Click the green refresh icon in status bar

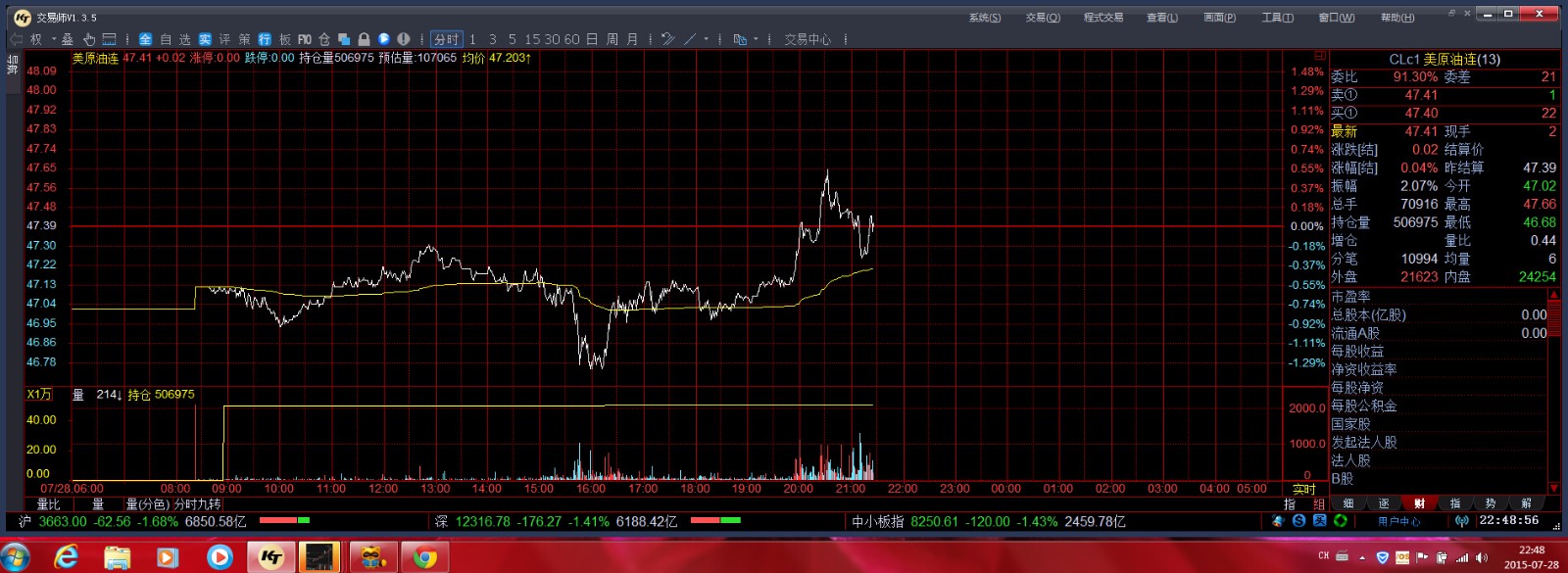(x=1340, y=521)
